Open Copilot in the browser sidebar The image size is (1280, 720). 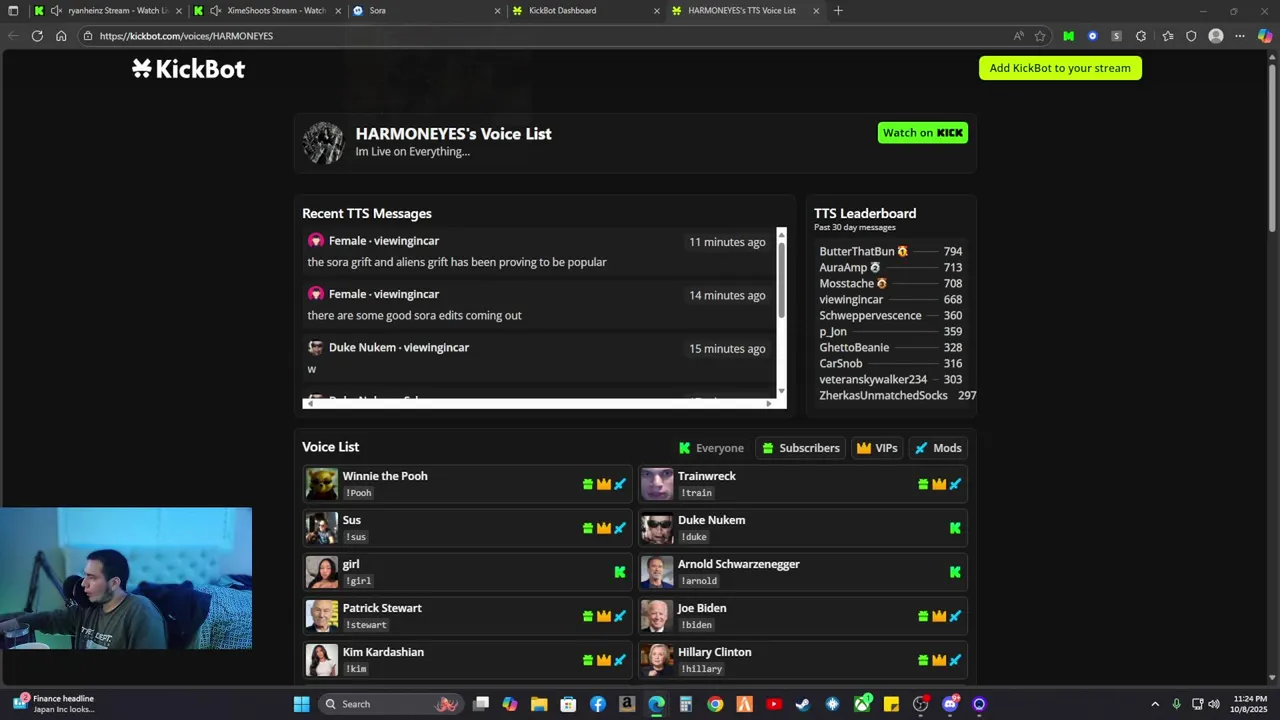[x=1265, y=36]
